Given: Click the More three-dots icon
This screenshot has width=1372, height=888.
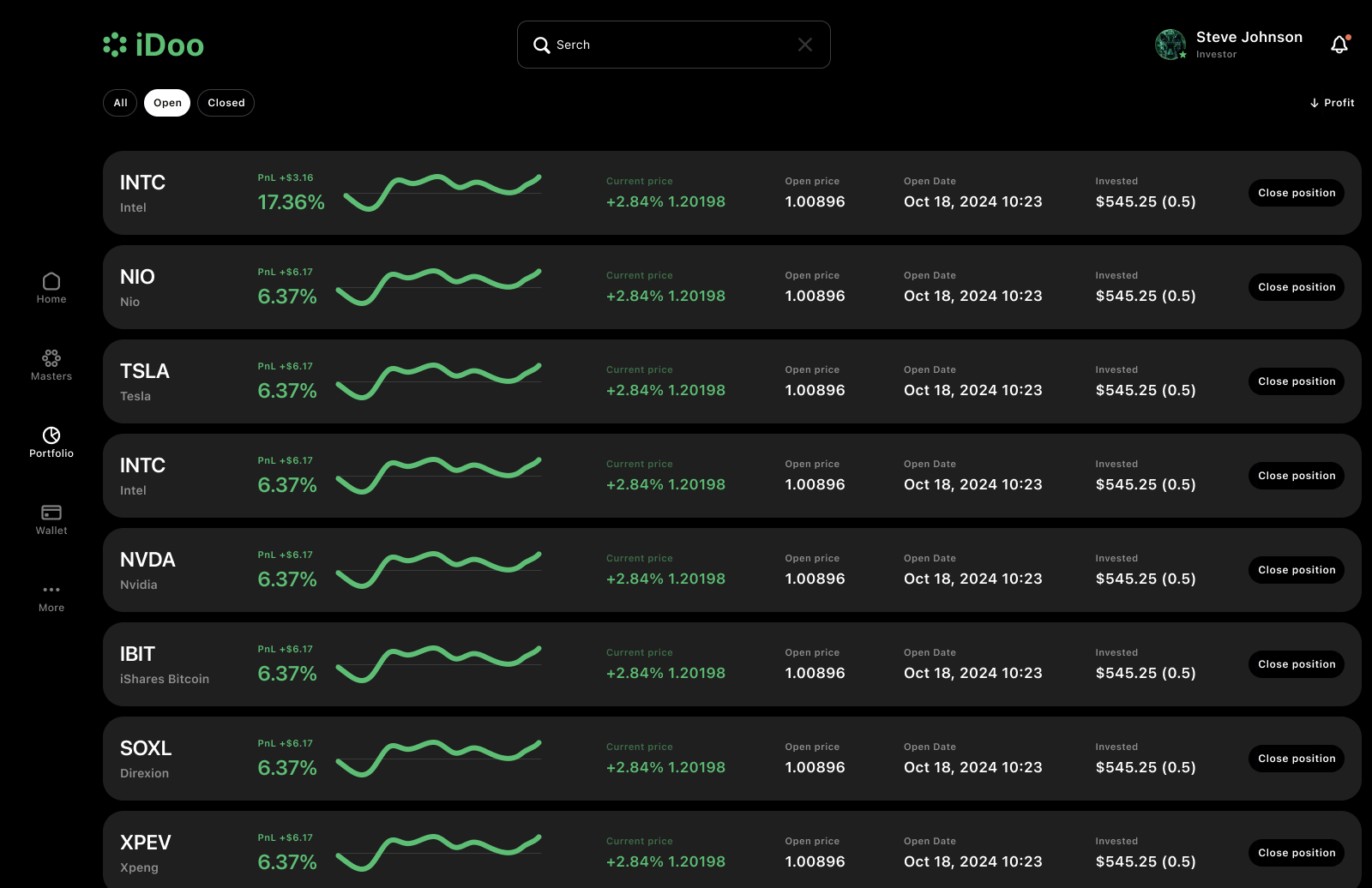Looking at the screenshot, I should [51, 590].
